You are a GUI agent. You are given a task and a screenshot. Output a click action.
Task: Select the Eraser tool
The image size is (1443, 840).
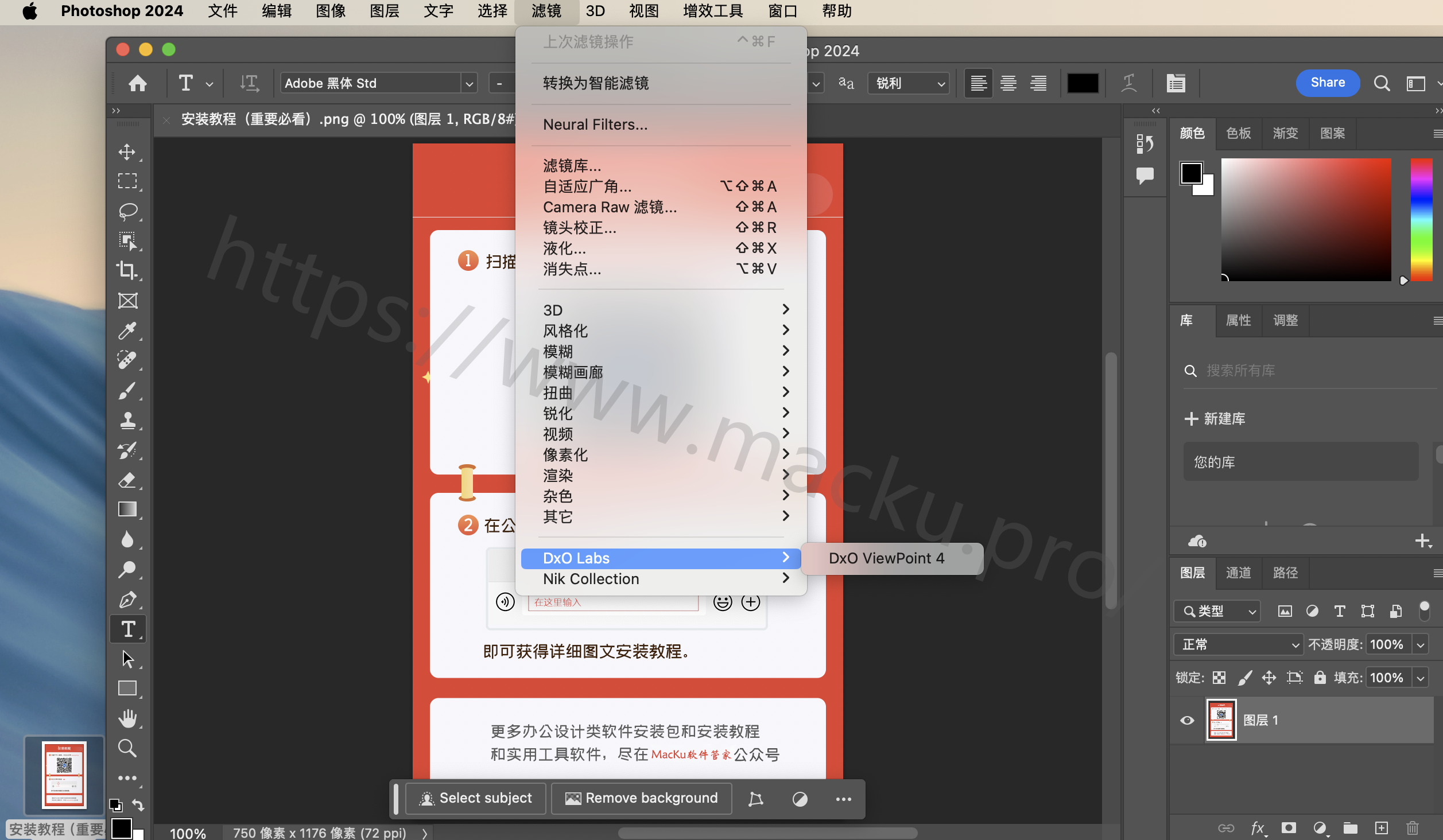(x=127, y=480)
